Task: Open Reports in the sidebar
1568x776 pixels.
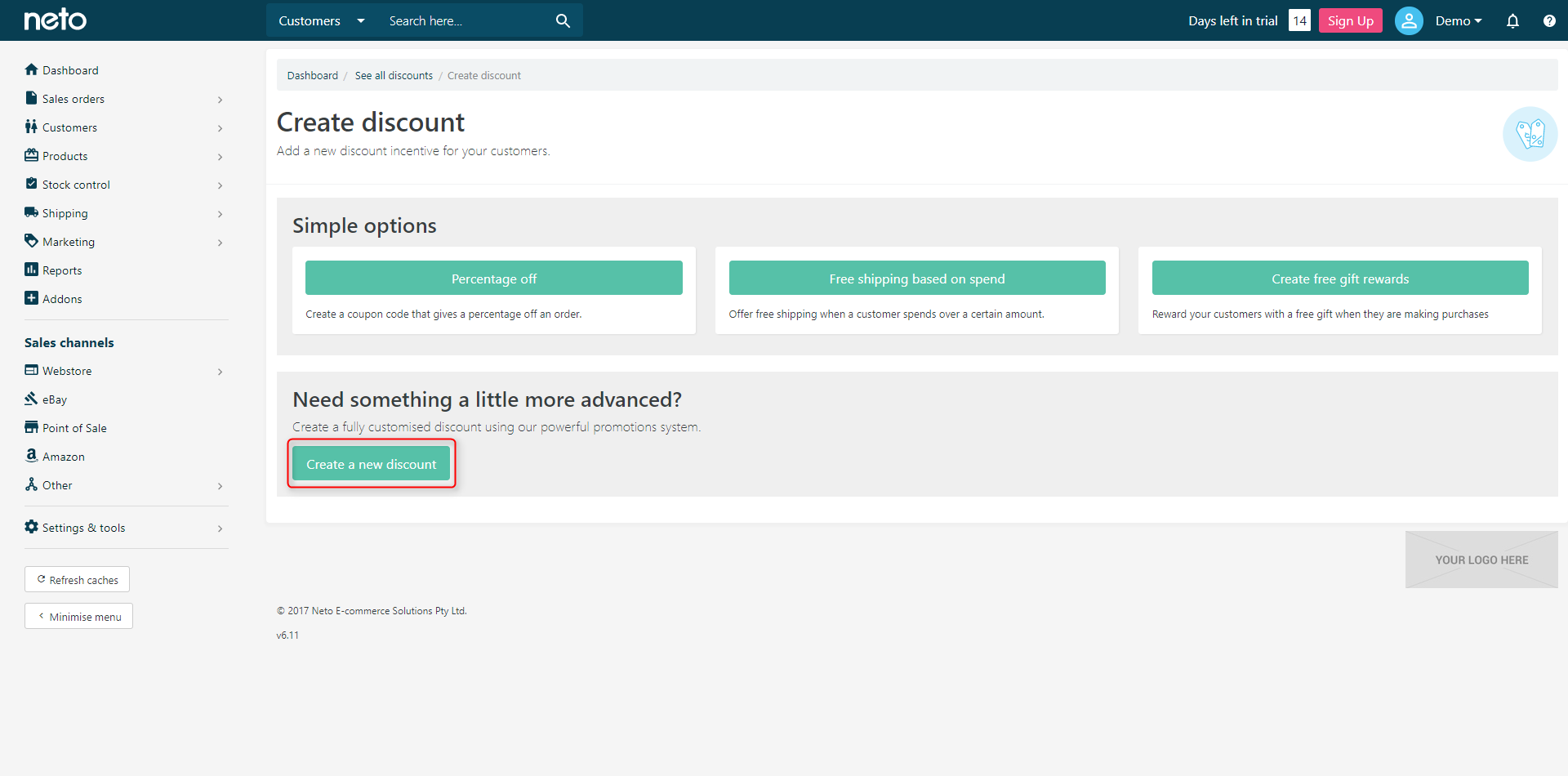Action: [x=62, y=270]
